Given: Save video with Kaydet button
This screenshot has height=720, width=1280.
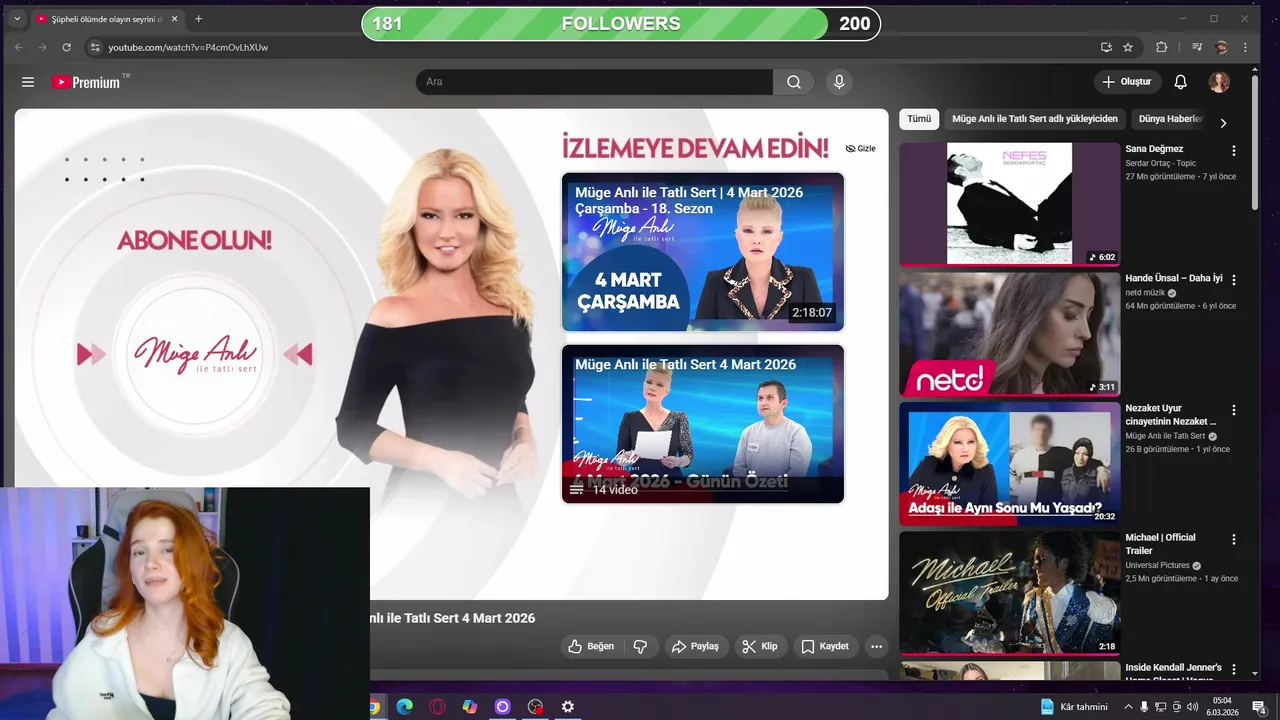Looking at the screenshot, I should pos(825,646).
